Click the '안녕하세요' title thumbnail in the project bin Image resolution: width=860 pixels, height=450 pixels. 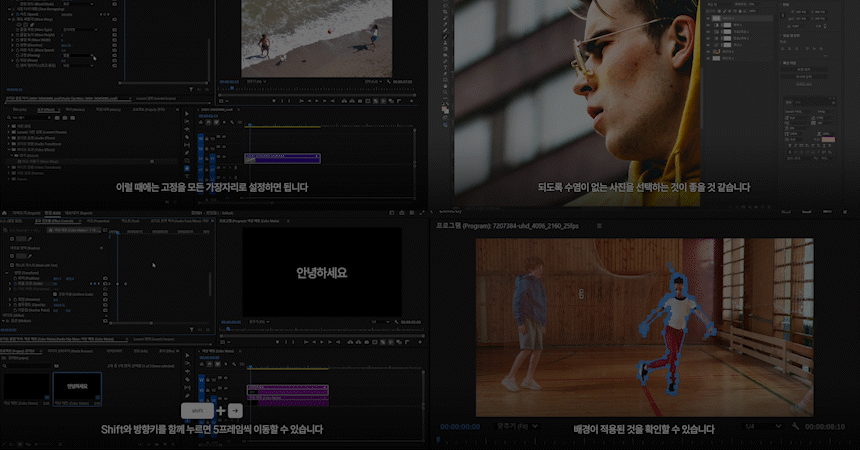click(x=77, y=388)
